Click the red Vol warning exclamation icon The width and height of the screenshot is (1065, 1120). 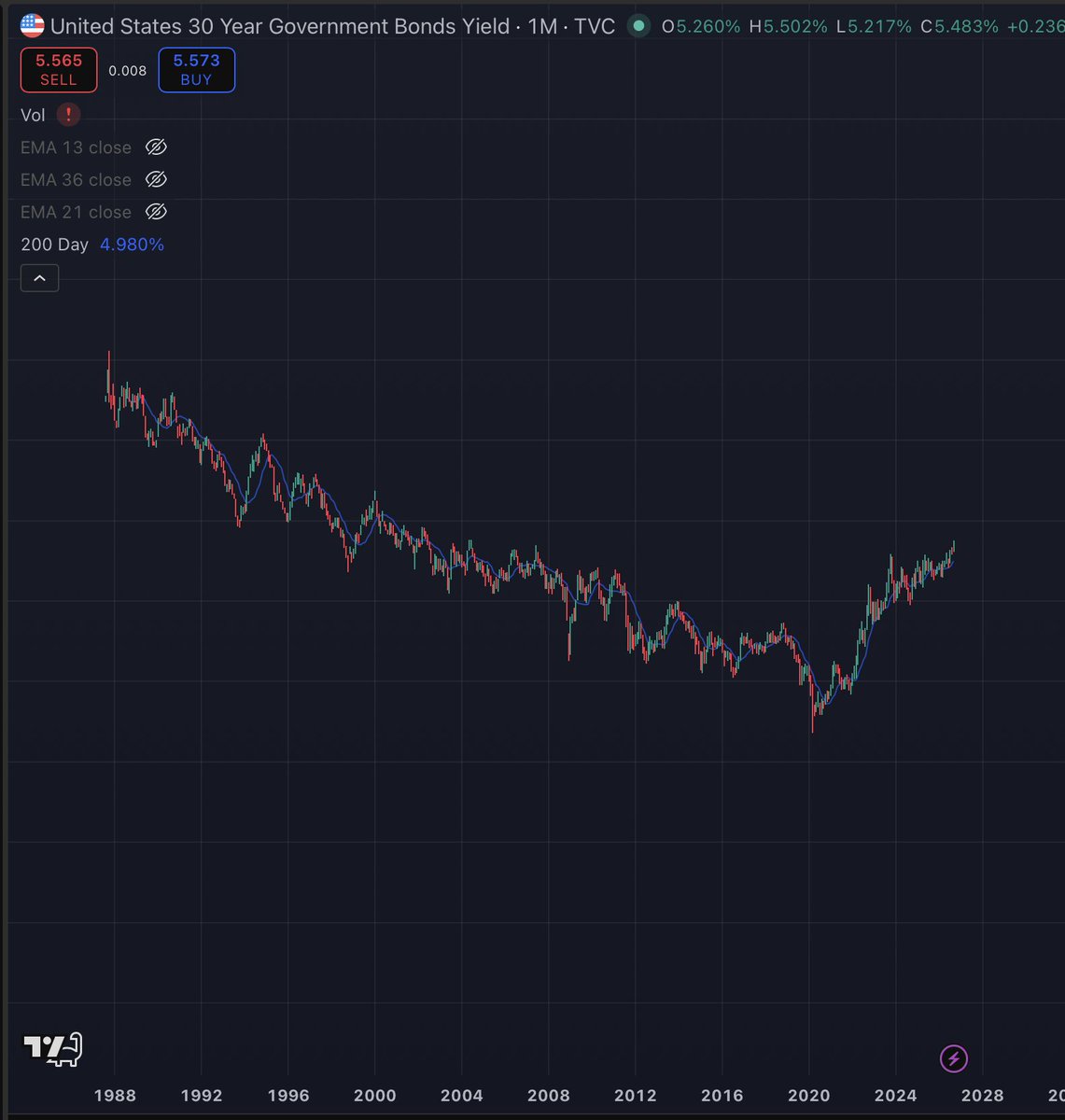point(68,115)
